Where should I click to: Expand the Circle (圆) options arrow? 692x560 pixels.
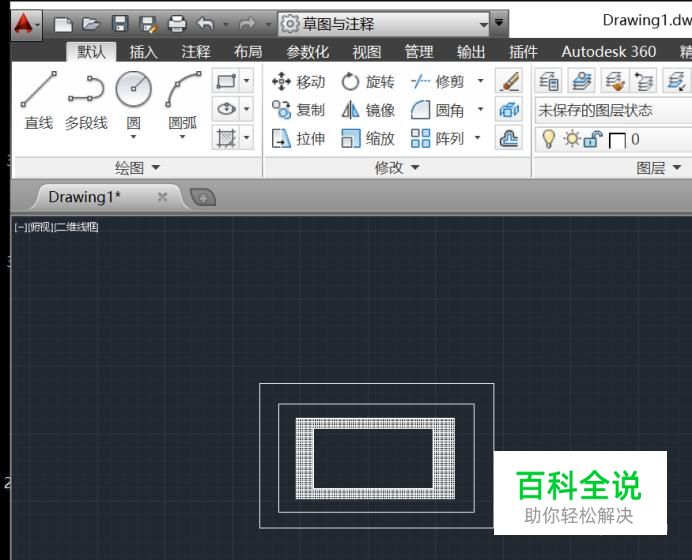pos(133,137)
